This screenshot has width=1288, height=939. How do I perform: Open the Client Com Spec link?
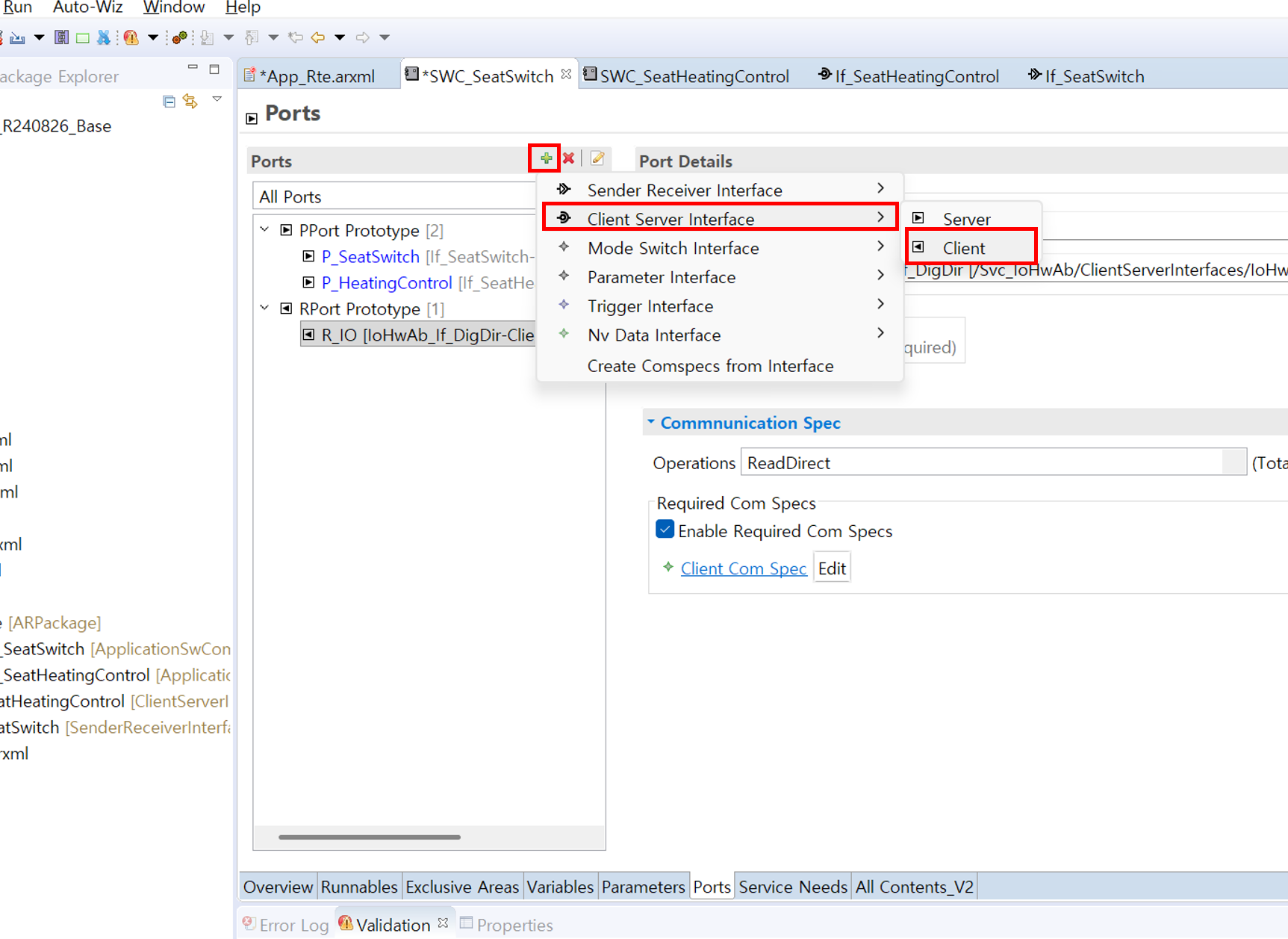click(743, 568)
